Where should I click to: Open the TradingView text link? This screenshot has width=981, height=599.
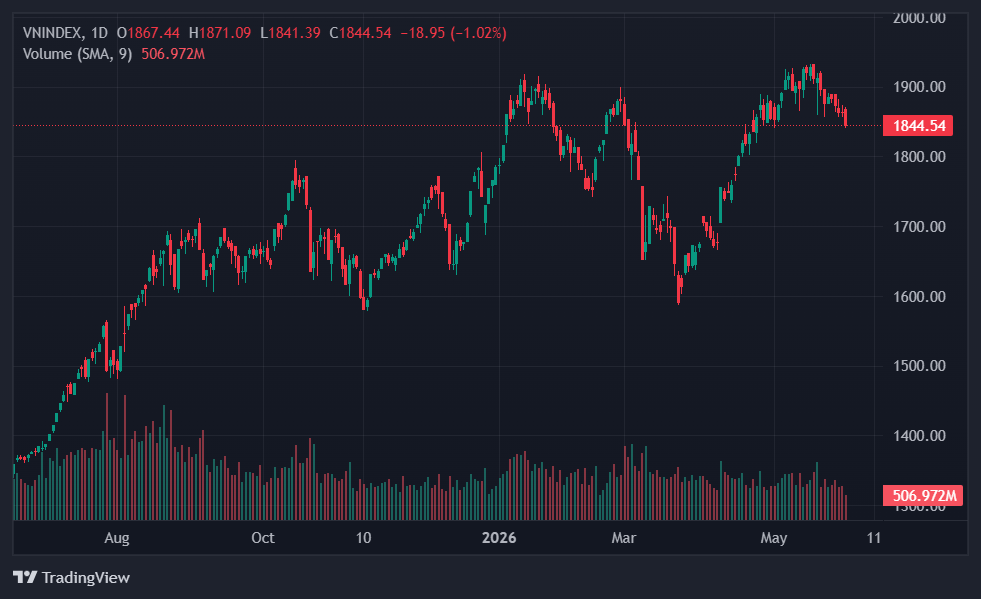(x=86, y=577)
